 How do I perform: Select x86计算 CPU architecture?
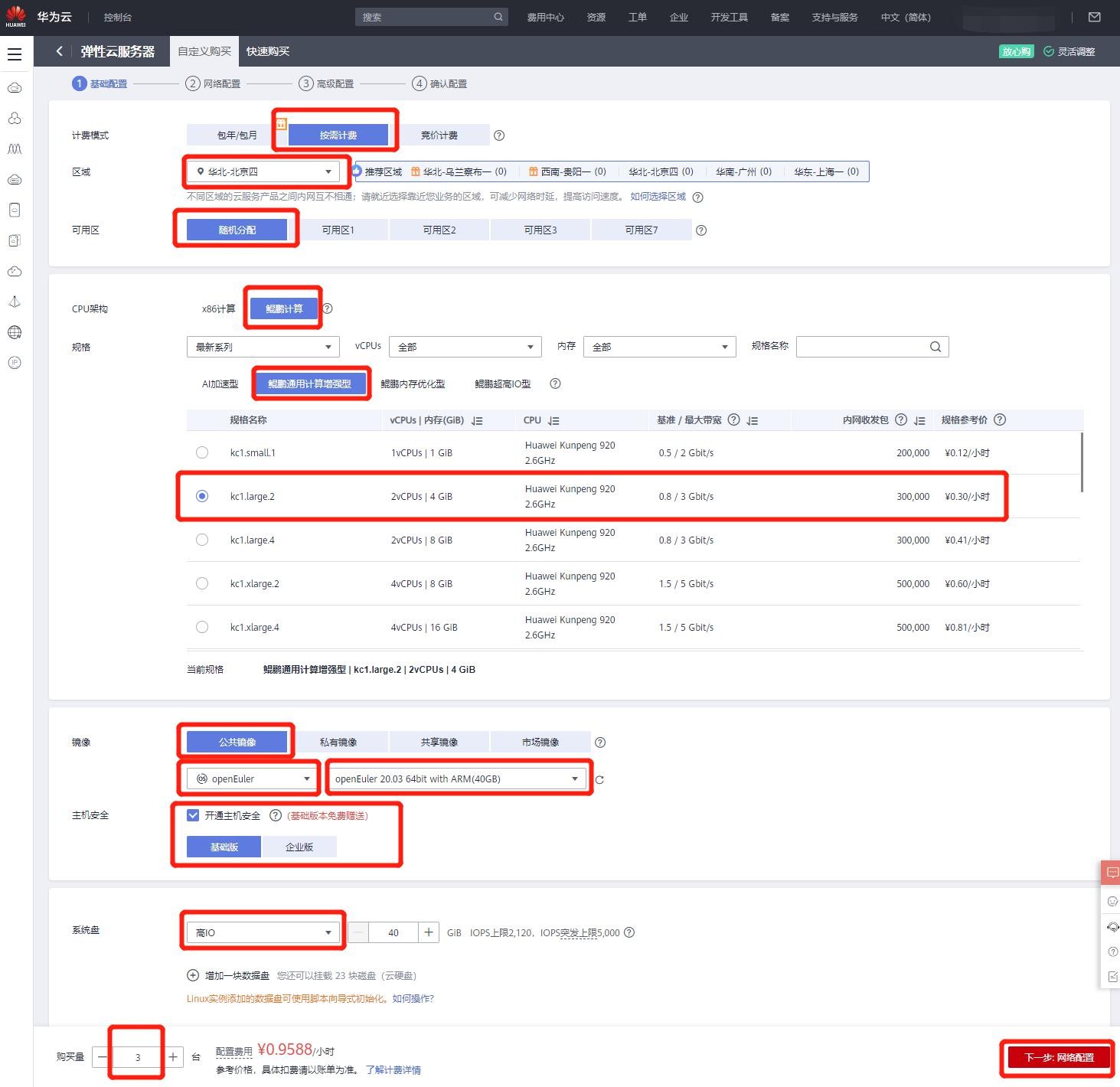pyautogui.click(x=218, y=308)
